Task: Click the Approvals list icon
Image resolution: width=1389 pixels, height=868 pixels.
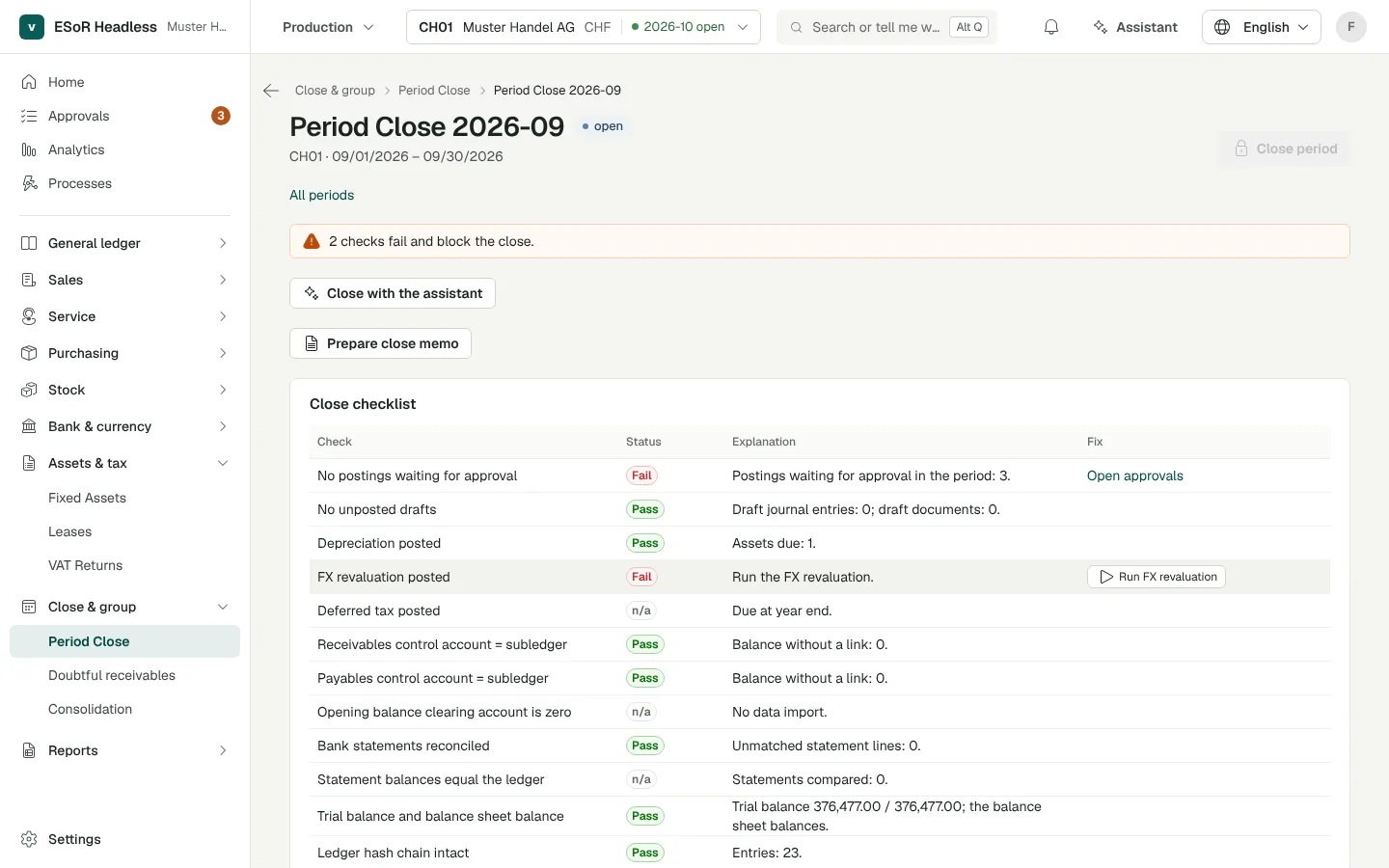Action: pyautogui.click(x=29, y=116)
